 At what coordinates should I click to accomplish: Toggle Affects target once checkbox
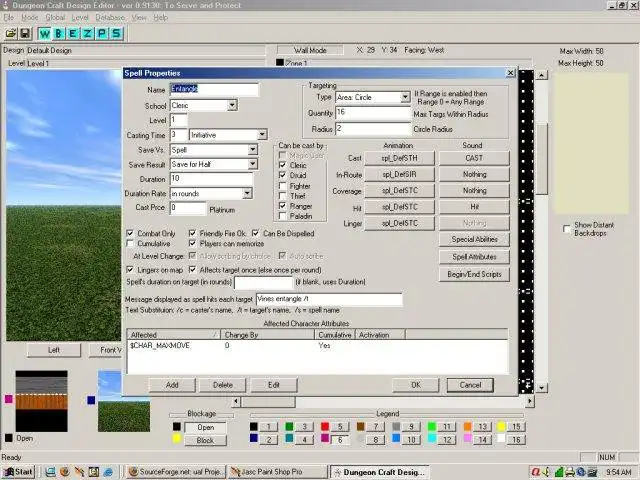[193, 270]
